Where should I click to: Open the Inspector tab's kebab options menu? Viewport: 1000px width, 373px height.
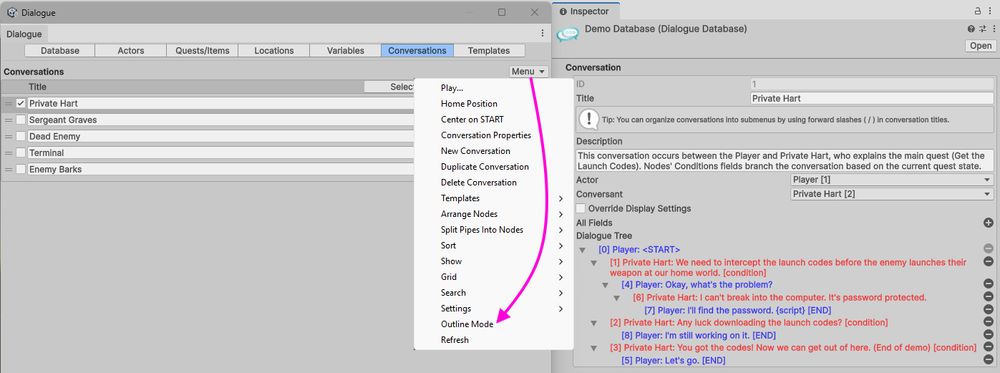pos(989,11)
